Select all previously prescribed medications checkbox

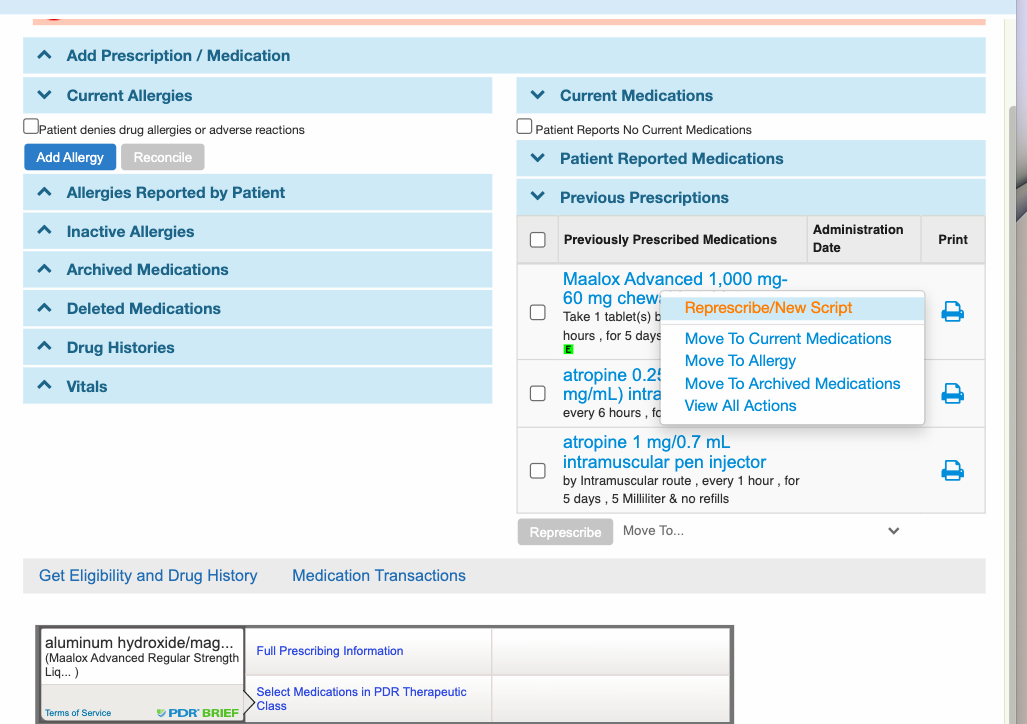pos(538,240)
